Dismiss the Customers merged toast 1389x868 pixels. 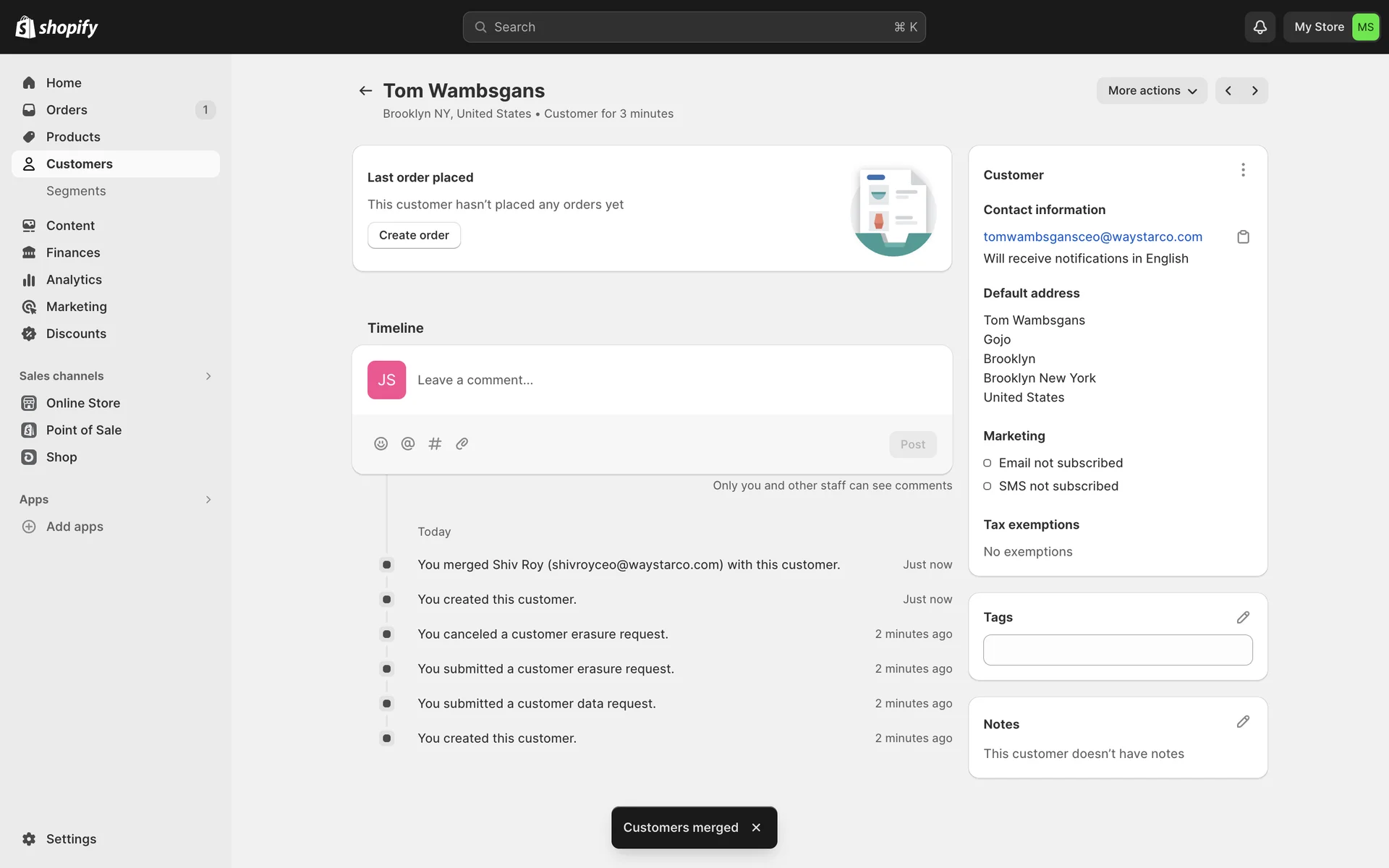click(756, 827)
